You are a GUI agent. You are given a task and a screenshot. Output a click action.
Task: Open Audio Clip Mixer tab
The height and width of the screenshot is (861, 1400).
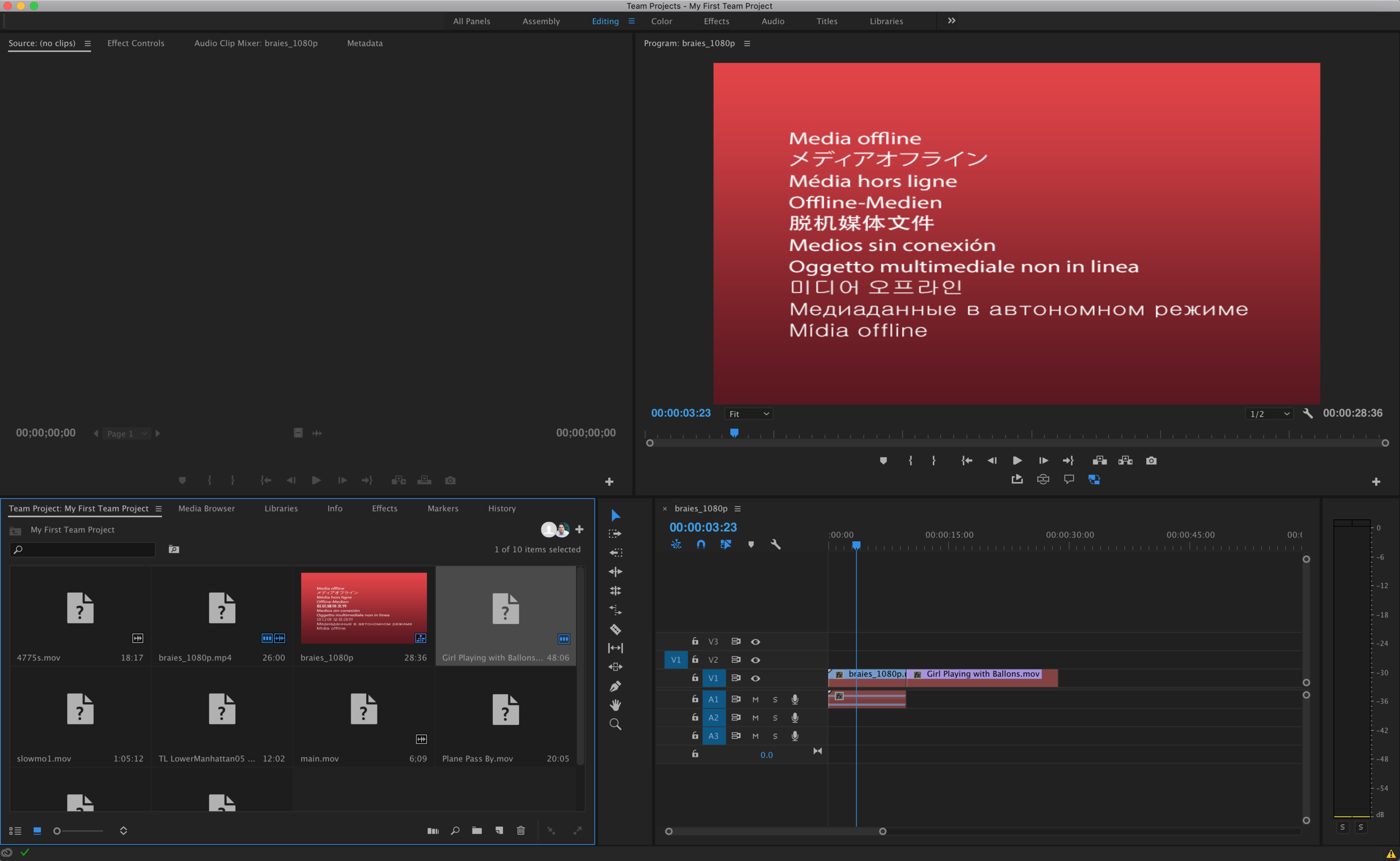(256, 43)
